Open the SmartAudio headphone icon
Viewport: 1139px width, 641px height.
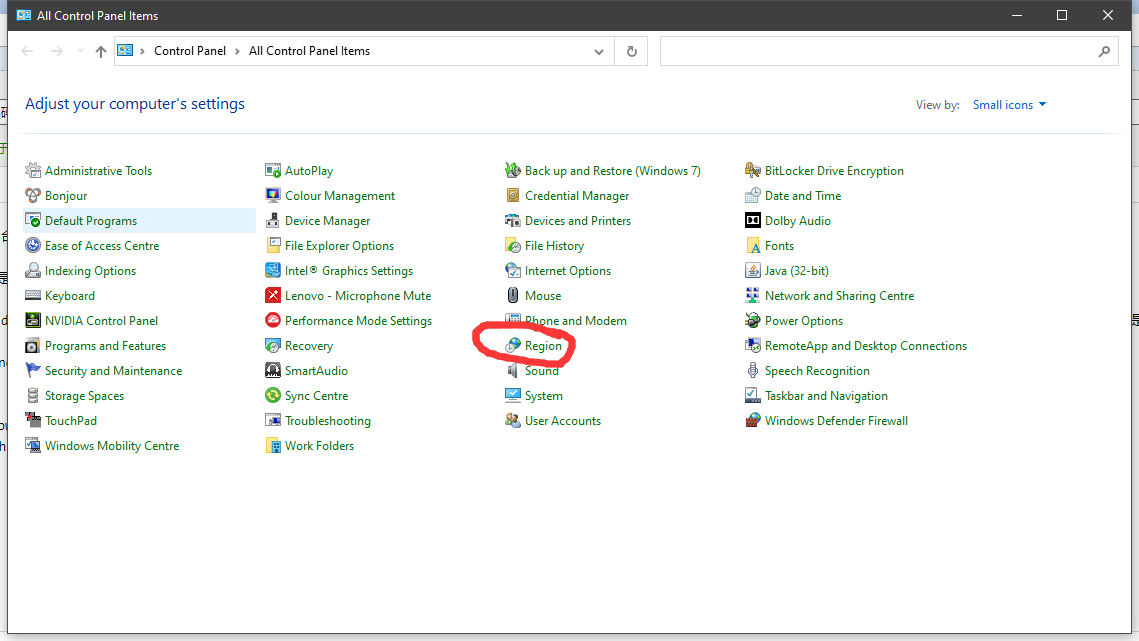tap(273, 371)
